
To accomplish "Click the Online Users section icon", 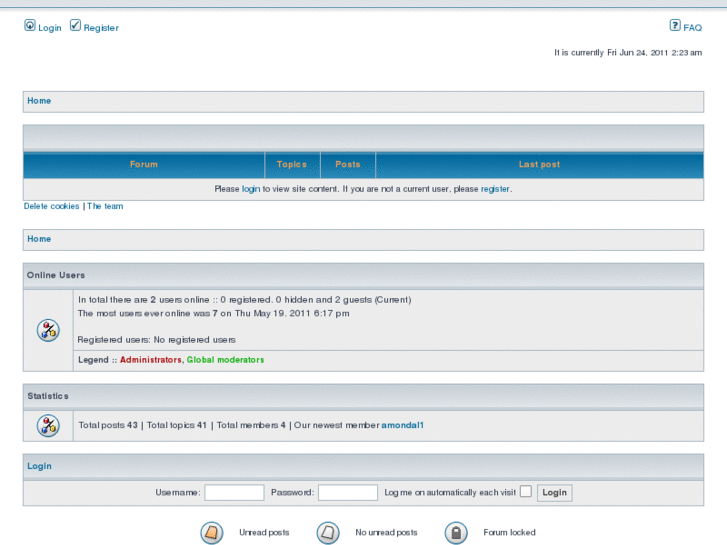I will pyautogui.click(x=48, y=331).
